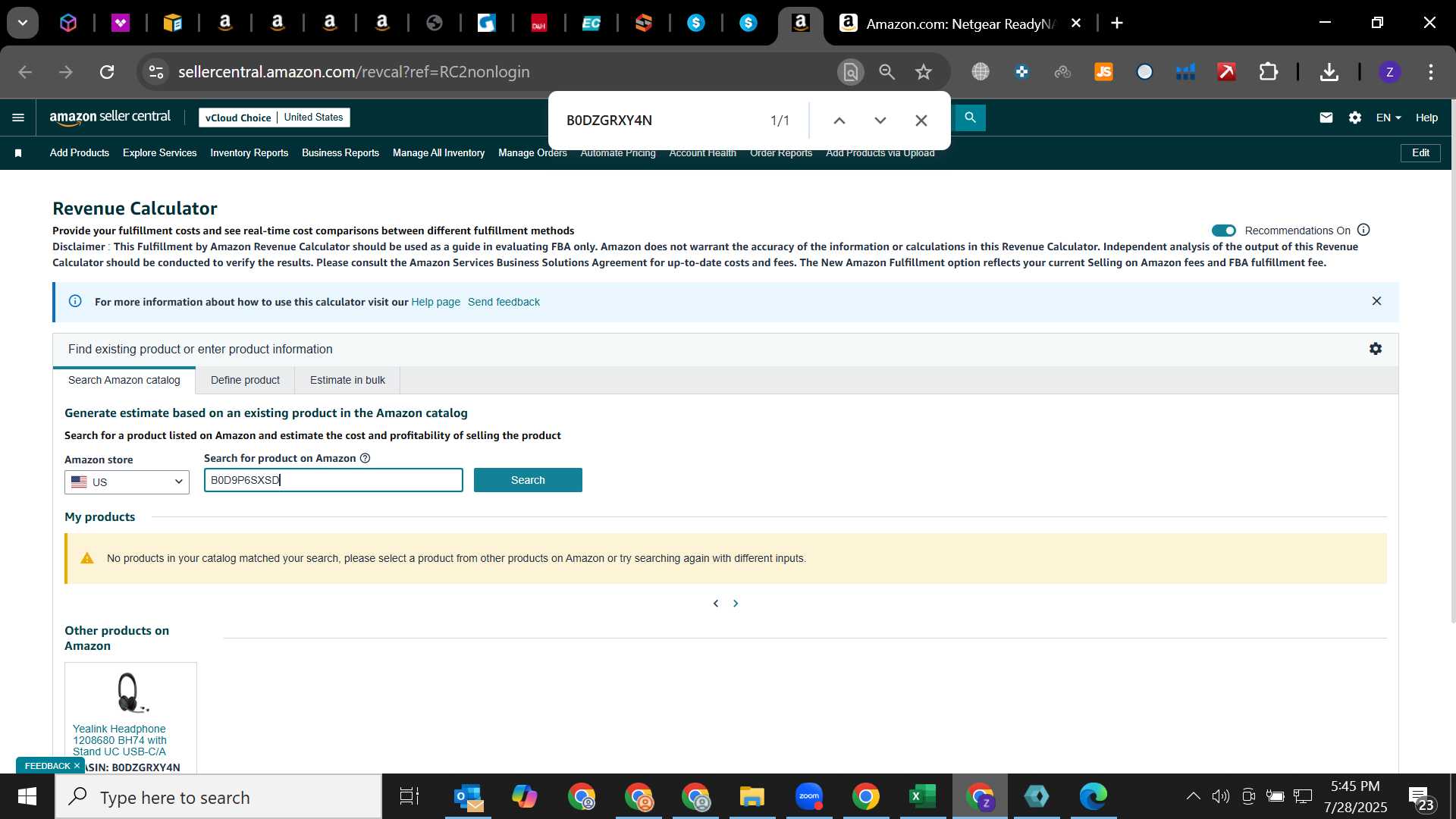Image resolution: width=1456 pixels, height=819 pixels.
Task: Click the Edit button in navigation bar
Action: point(1420,152)
